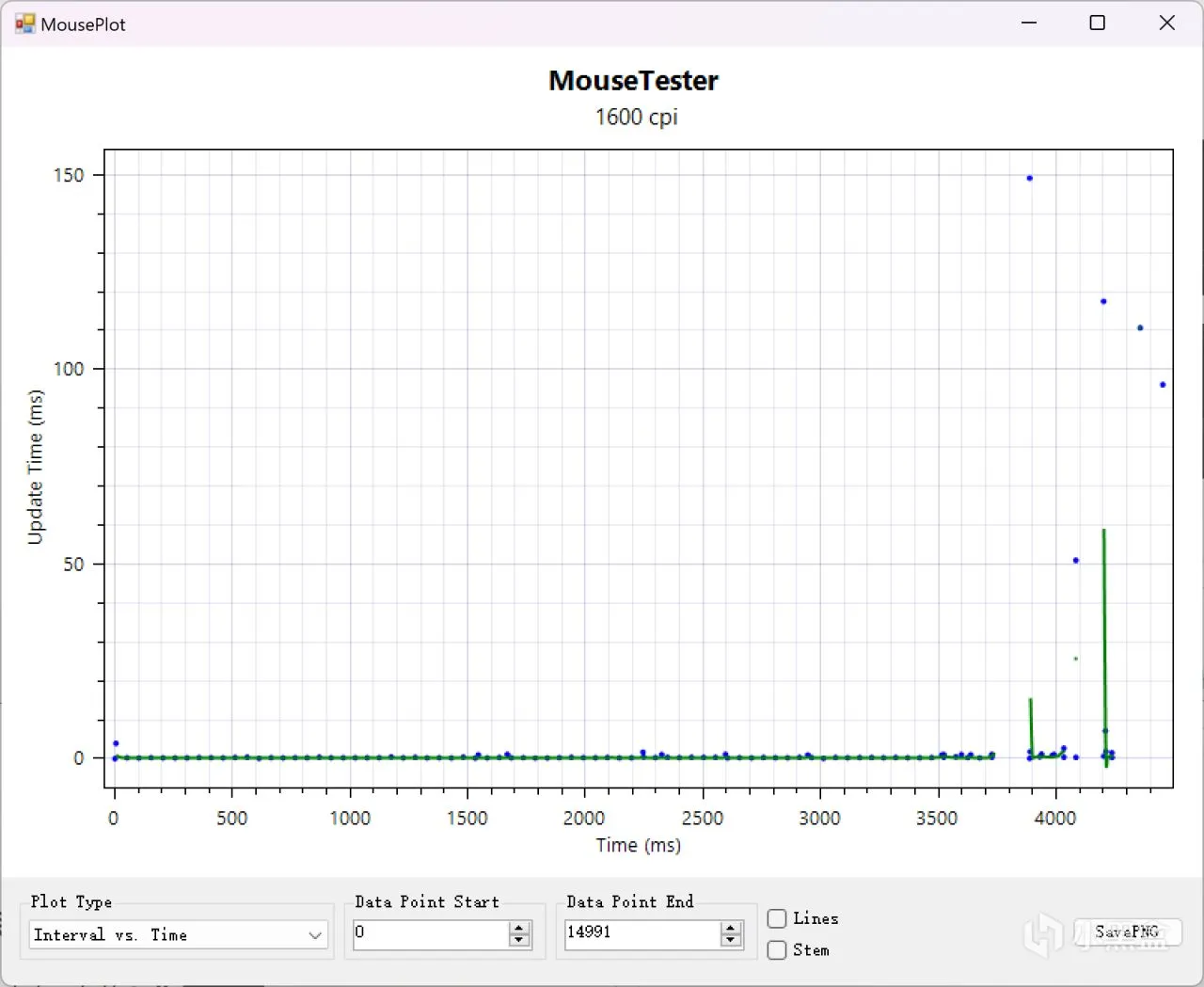The image size is (1204, 987).
Task: Increase Data Point Start with up arrow
Action: [x=519, y=928]
